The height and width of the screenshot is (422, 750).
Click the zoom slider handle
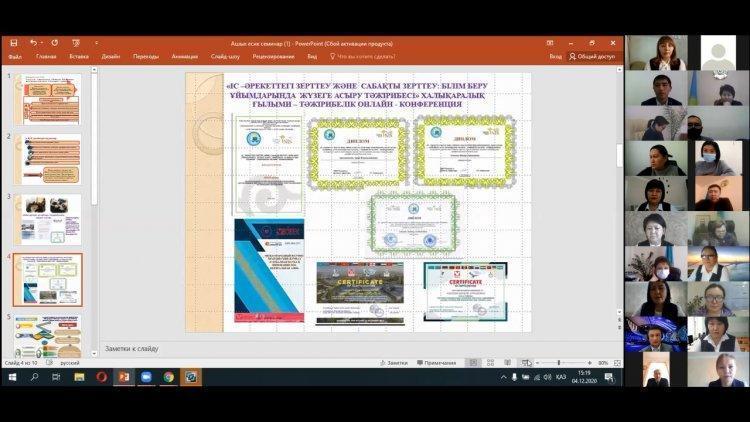[x=559, y=363]
